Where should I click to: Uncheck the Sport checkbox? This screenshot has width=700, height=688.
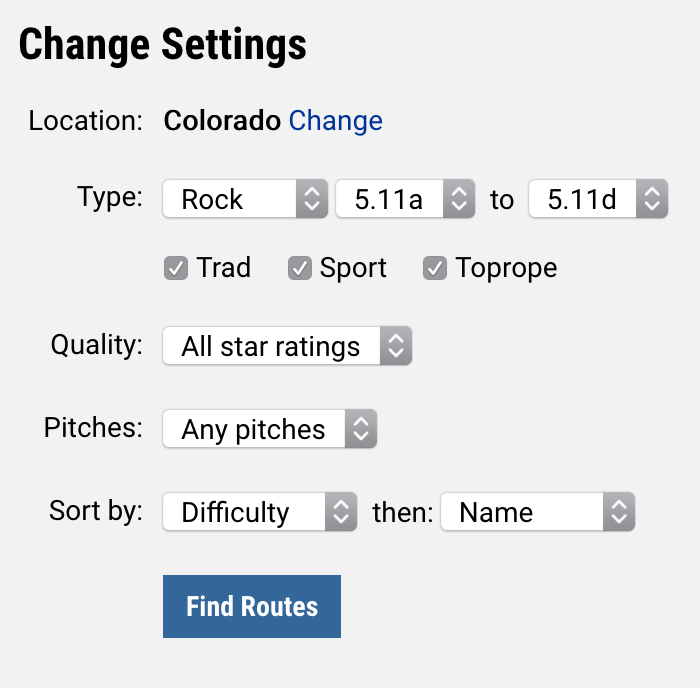300,268
